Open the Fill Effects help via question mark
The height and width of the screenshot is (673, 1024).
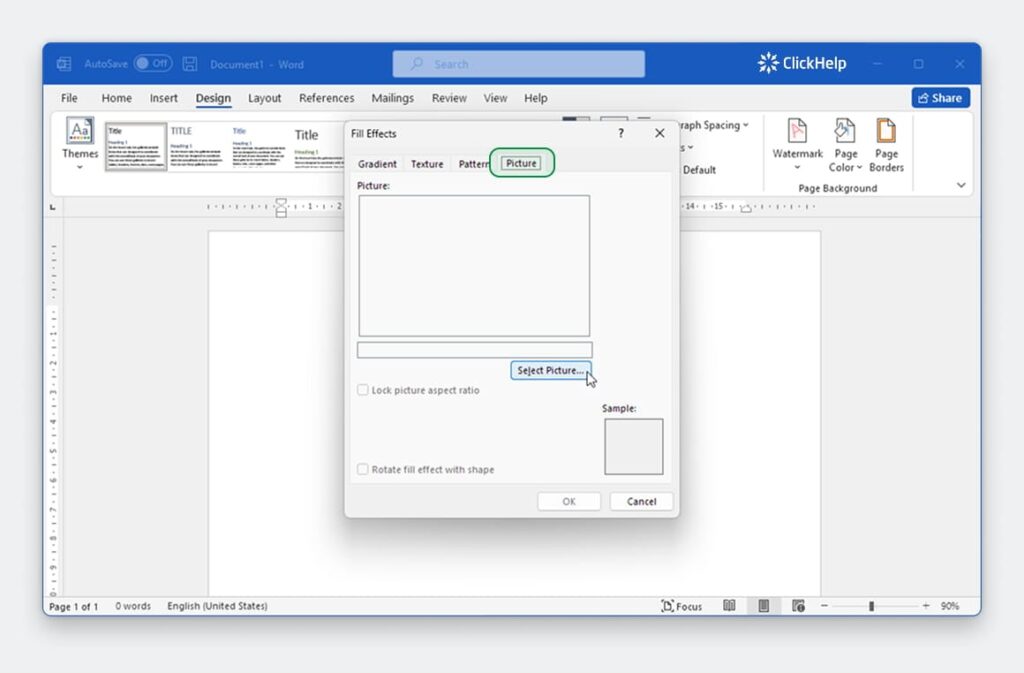click(x=620, y=132)
